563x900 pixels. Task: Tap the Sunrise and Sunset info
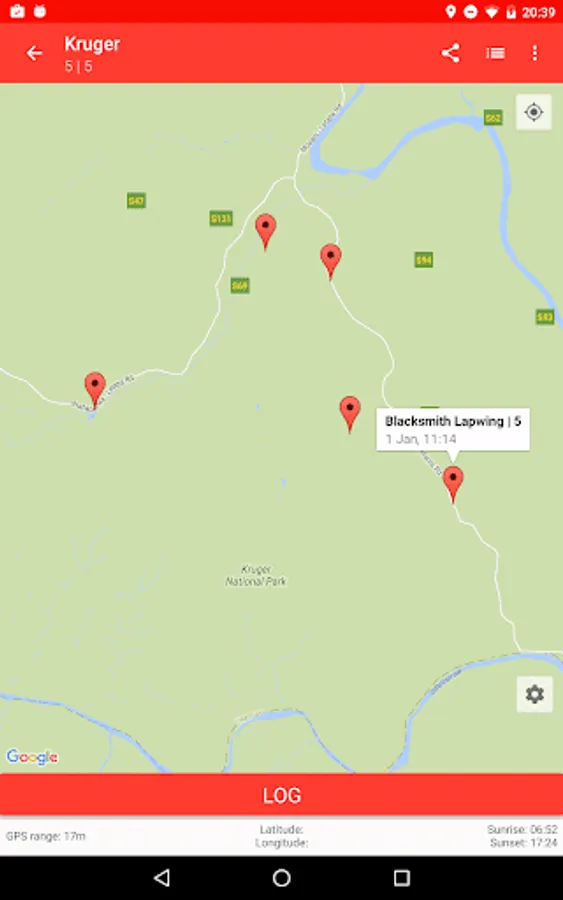pos(522,836)
